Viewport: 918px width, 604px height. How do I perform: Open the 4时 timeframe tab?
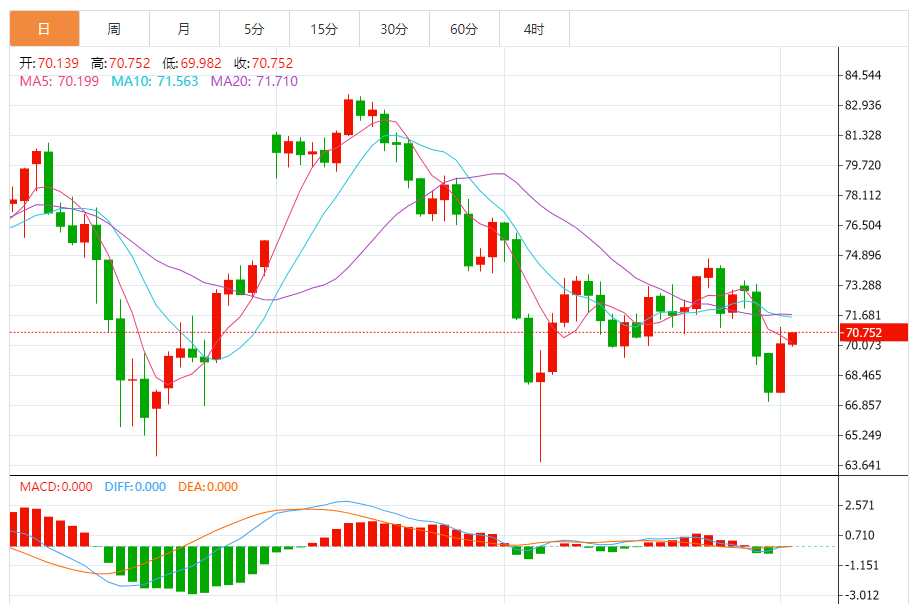(x=534, y=29)
